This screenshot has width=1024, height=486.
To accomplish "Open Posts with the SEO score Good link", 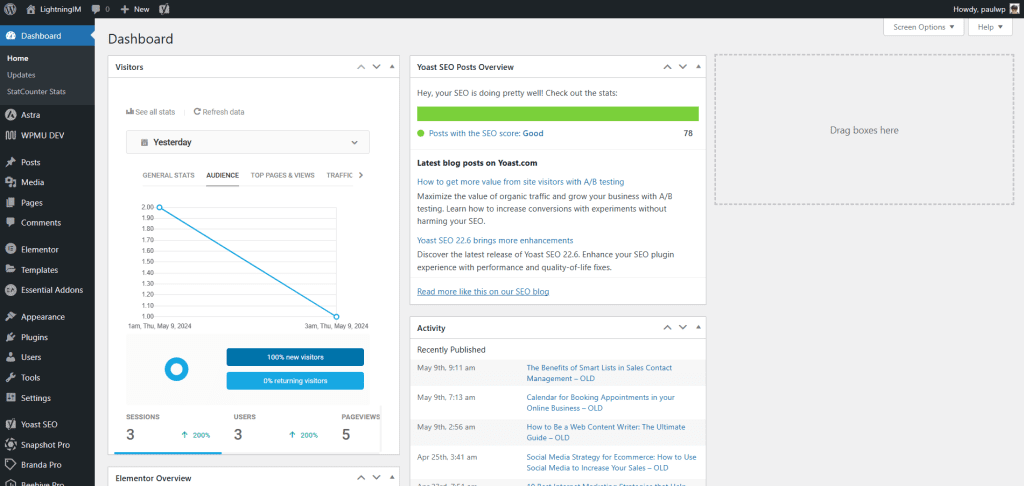I will point(486,133).
